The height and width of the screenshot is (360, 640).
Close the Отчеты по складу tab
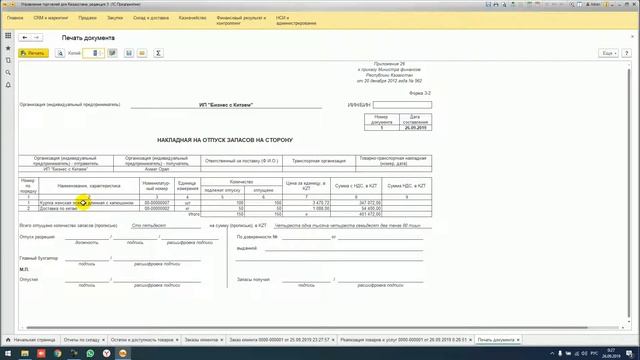104,340
